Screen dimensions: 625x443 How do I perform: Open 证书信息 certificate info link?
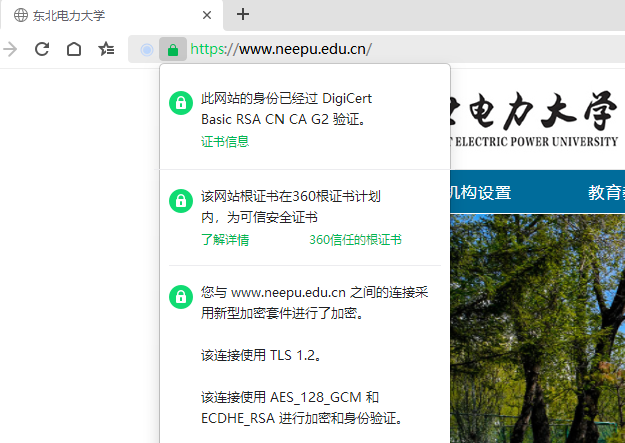coord(225,142)
